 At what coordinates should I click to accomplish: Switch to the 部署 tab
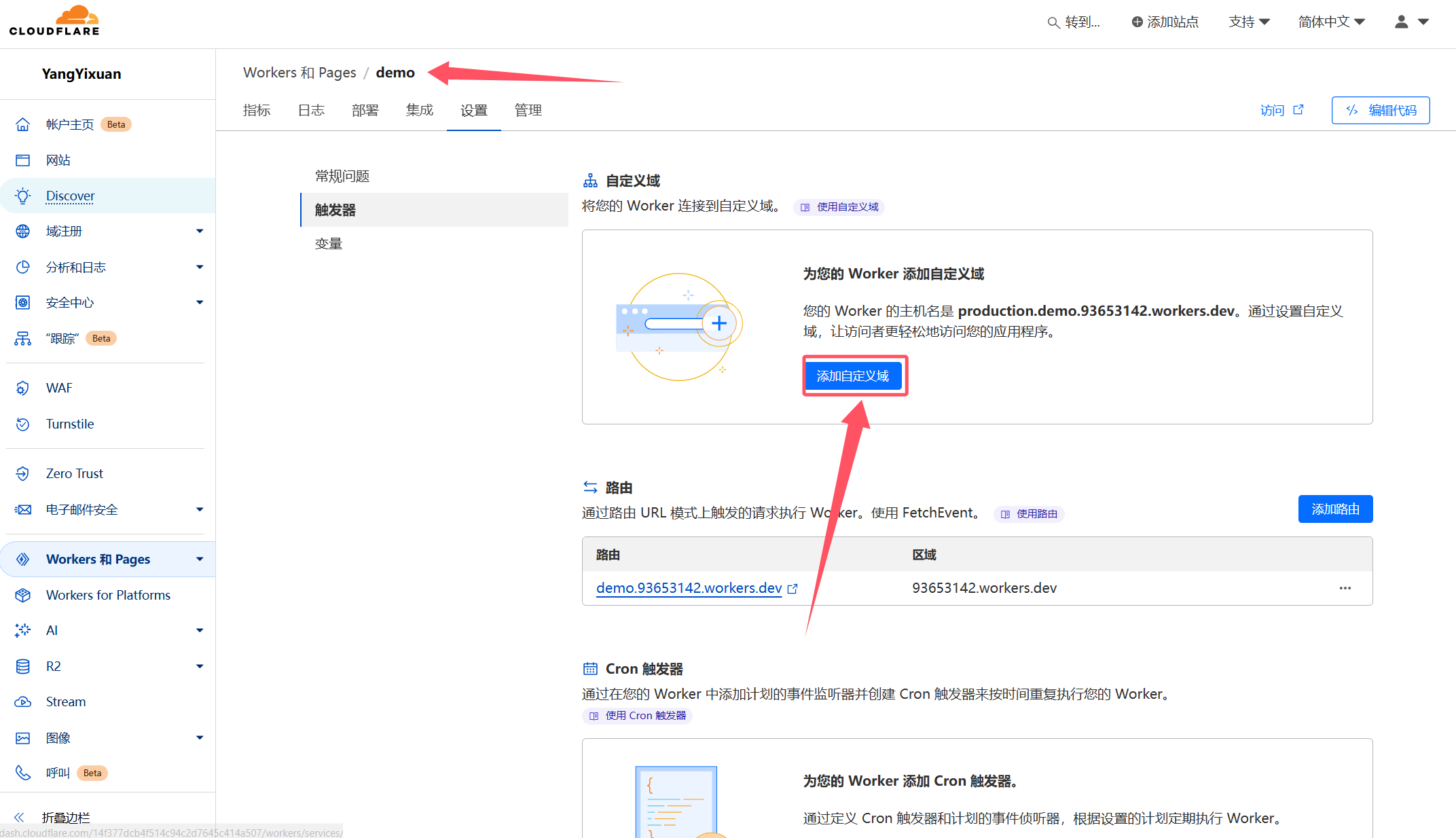[x=365, y=110]
